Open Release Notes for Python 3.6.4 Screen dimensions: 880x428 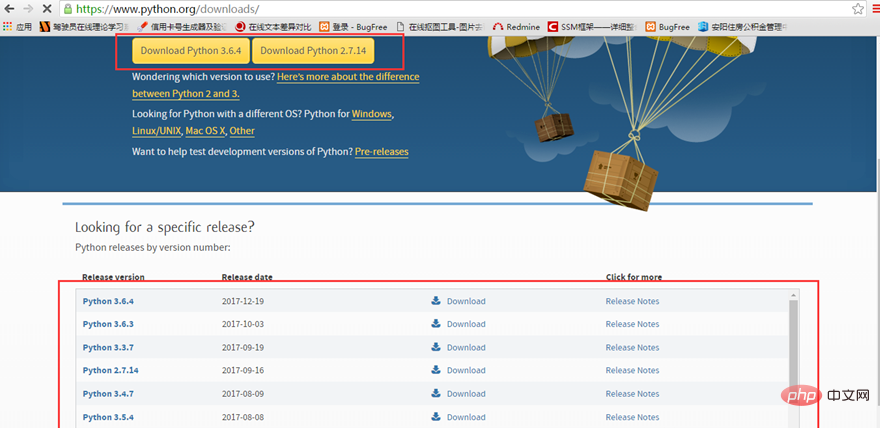coord(632,301)
